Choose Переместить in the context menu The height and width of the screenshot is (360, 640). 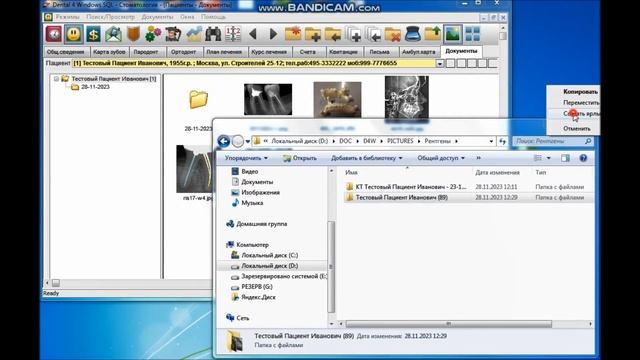click(x=581, y=103)
